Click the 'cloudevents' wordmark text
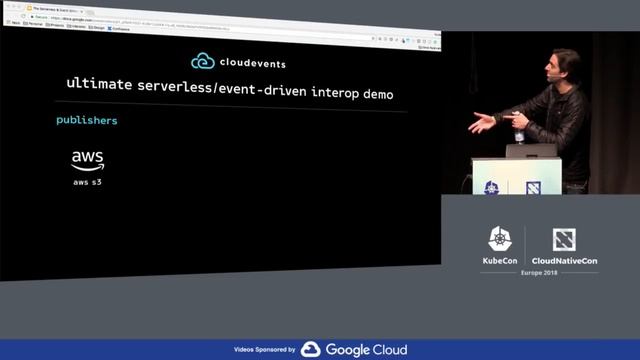This screenshot has width=640, height=360. pos(253,63)
